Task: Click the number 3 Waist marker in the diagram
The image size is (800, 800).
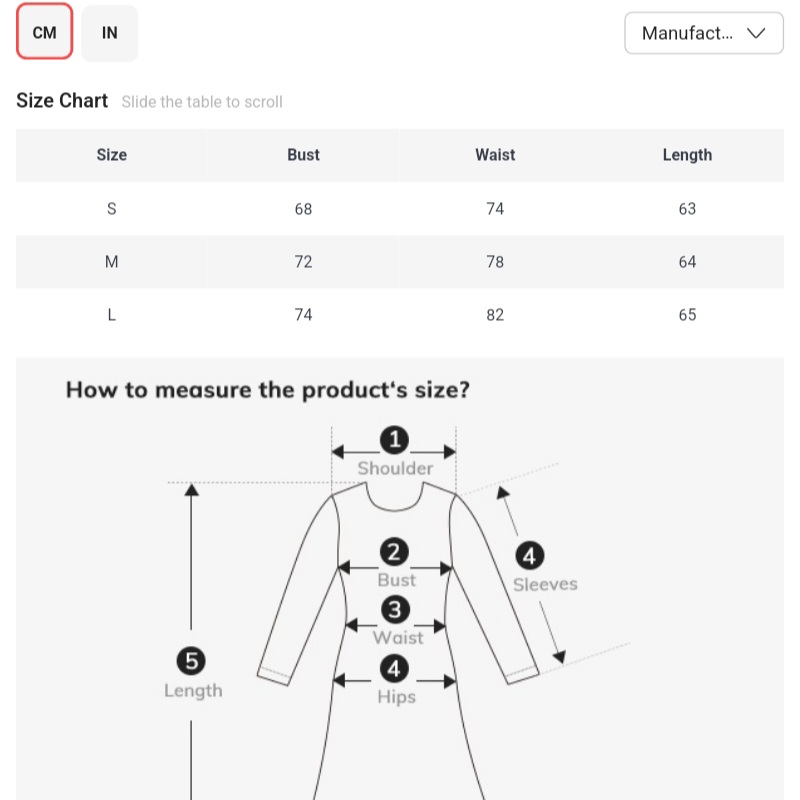Action: pyautogui.click(x=396, y=610)
